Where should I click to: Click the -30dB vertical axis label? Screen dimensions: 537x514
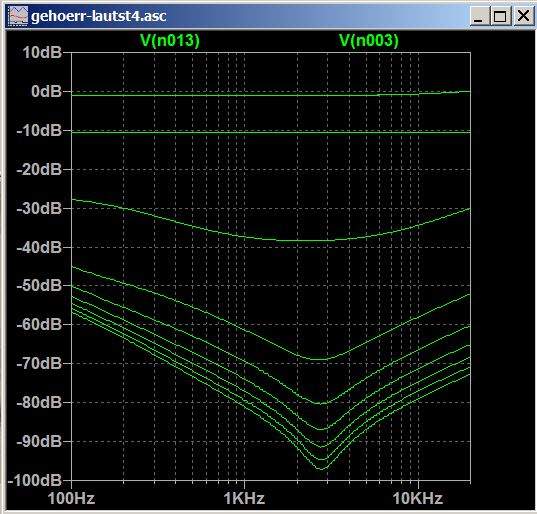pos(39,208)
